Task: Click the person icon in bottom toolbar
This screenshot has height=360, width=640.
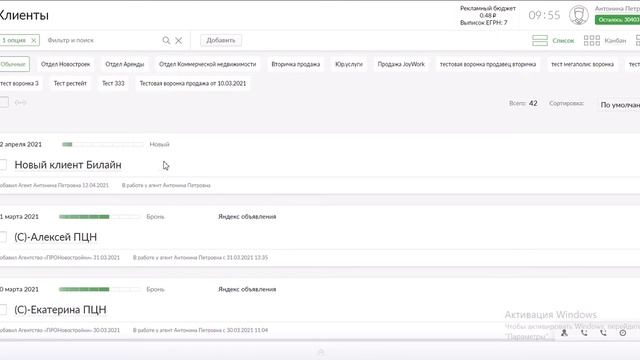Action: 564,333
